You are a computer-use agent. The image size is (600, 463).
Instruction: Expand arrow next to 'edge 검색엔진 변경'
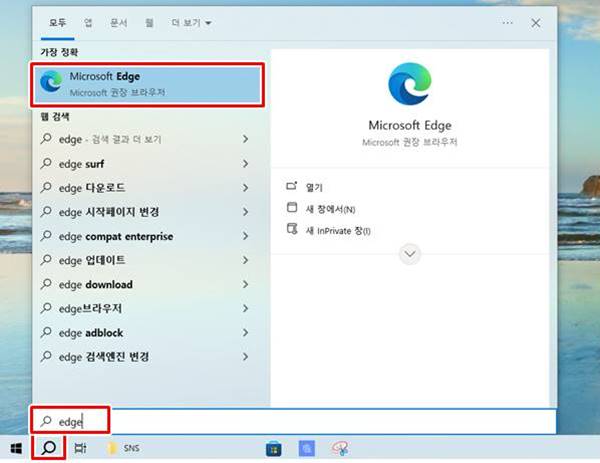point(245,357)
